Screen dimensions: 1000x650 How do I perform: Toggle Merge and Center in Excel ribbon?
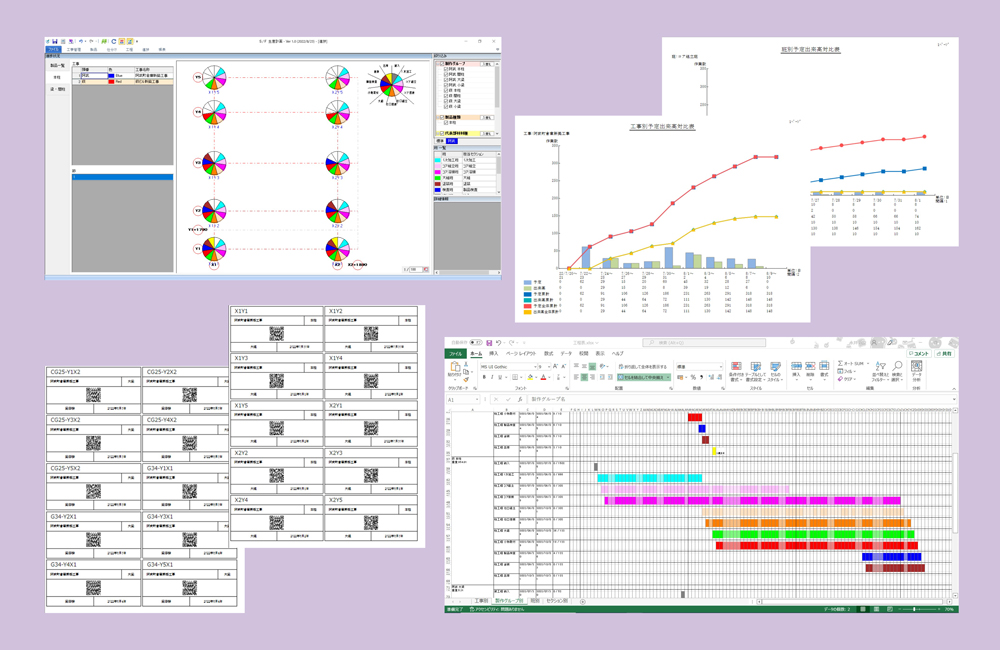point(644,377)
